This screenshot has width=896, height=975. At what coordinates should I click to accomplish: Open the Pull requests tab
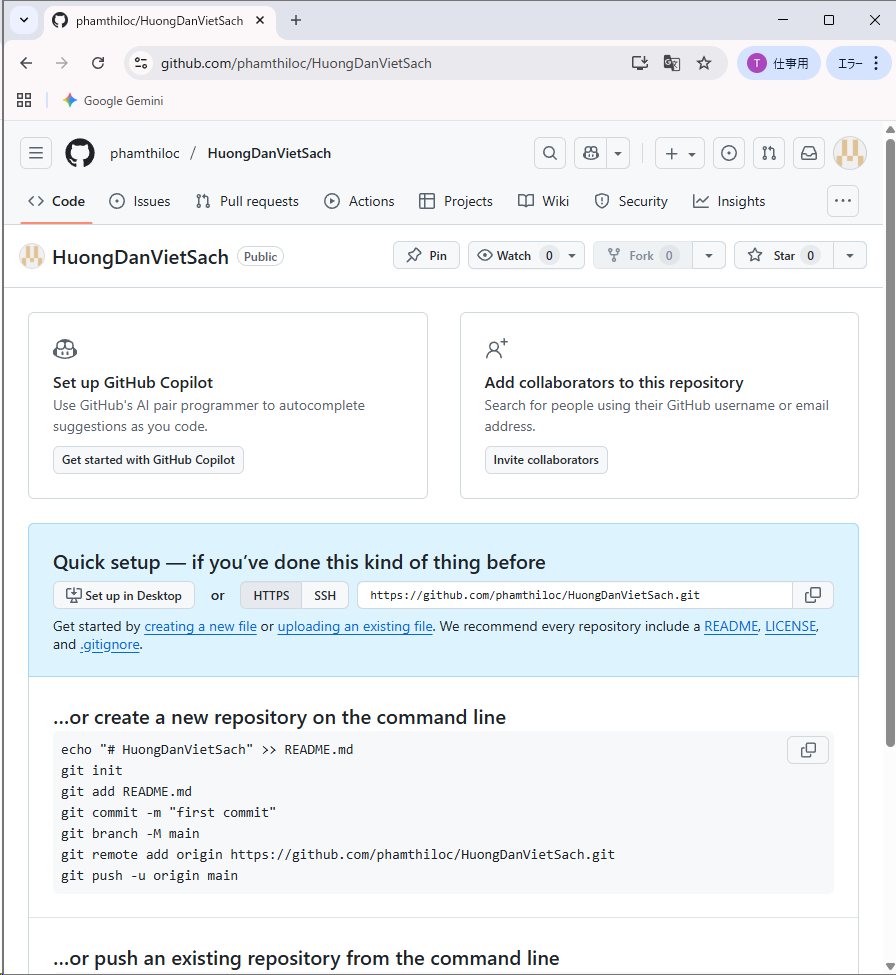click(247, 201)
